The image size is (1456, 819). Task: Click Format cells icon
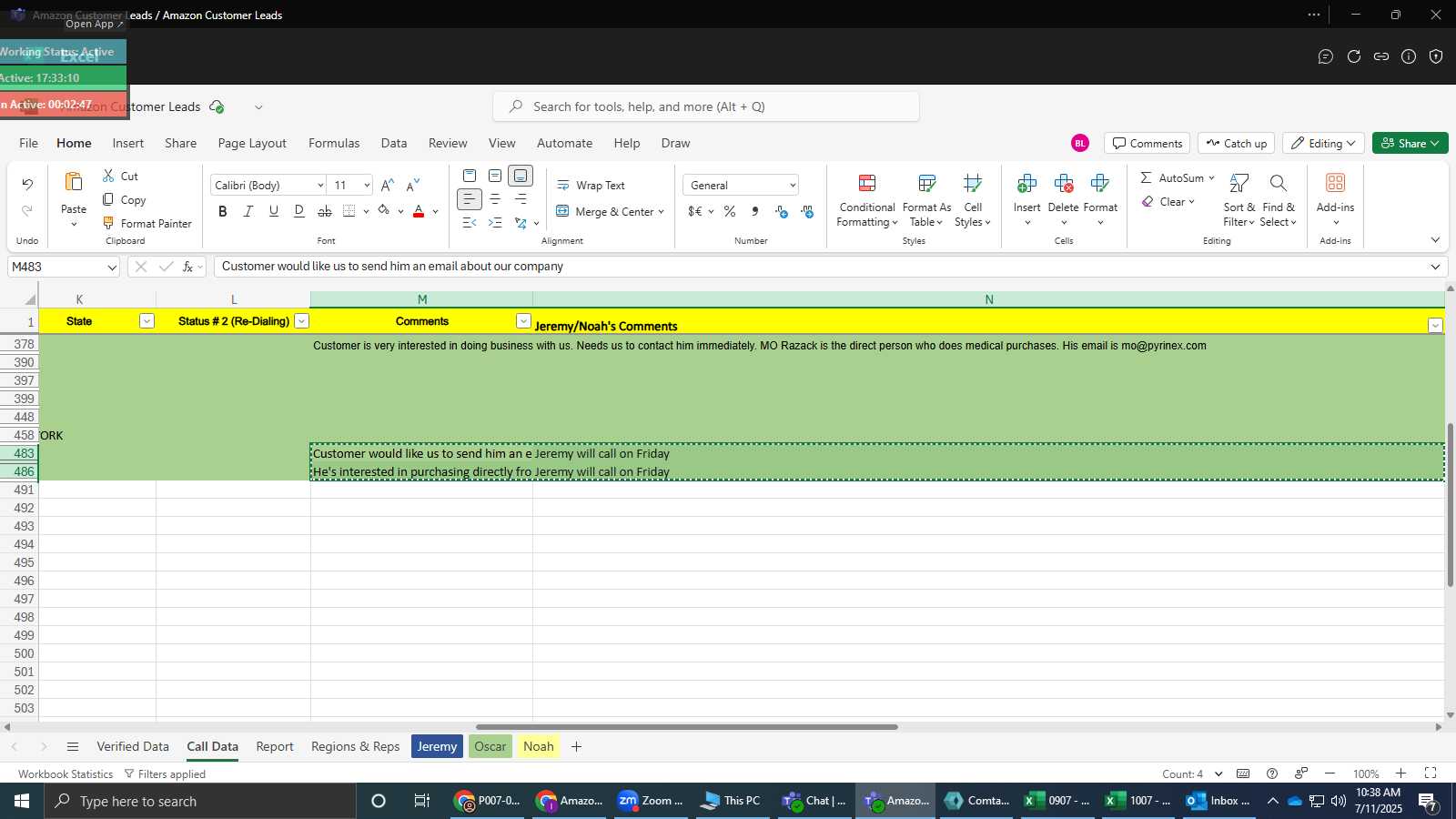(1099, 184)
